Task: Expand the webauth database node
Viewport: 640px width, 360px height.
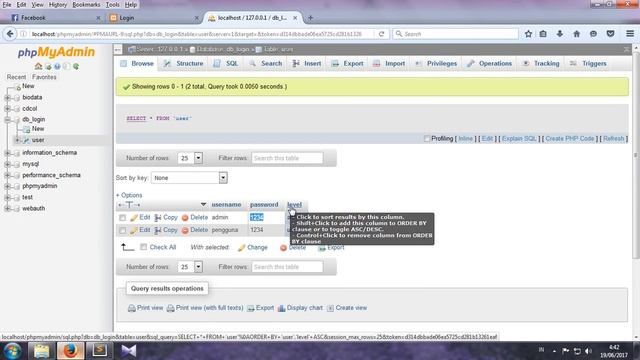Action: (7, 209)
